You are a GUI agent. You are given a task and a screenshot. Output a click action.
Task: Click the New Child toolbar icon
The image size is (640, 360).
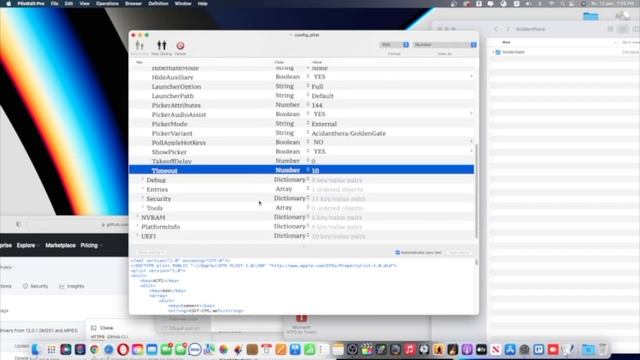[140, 45]
